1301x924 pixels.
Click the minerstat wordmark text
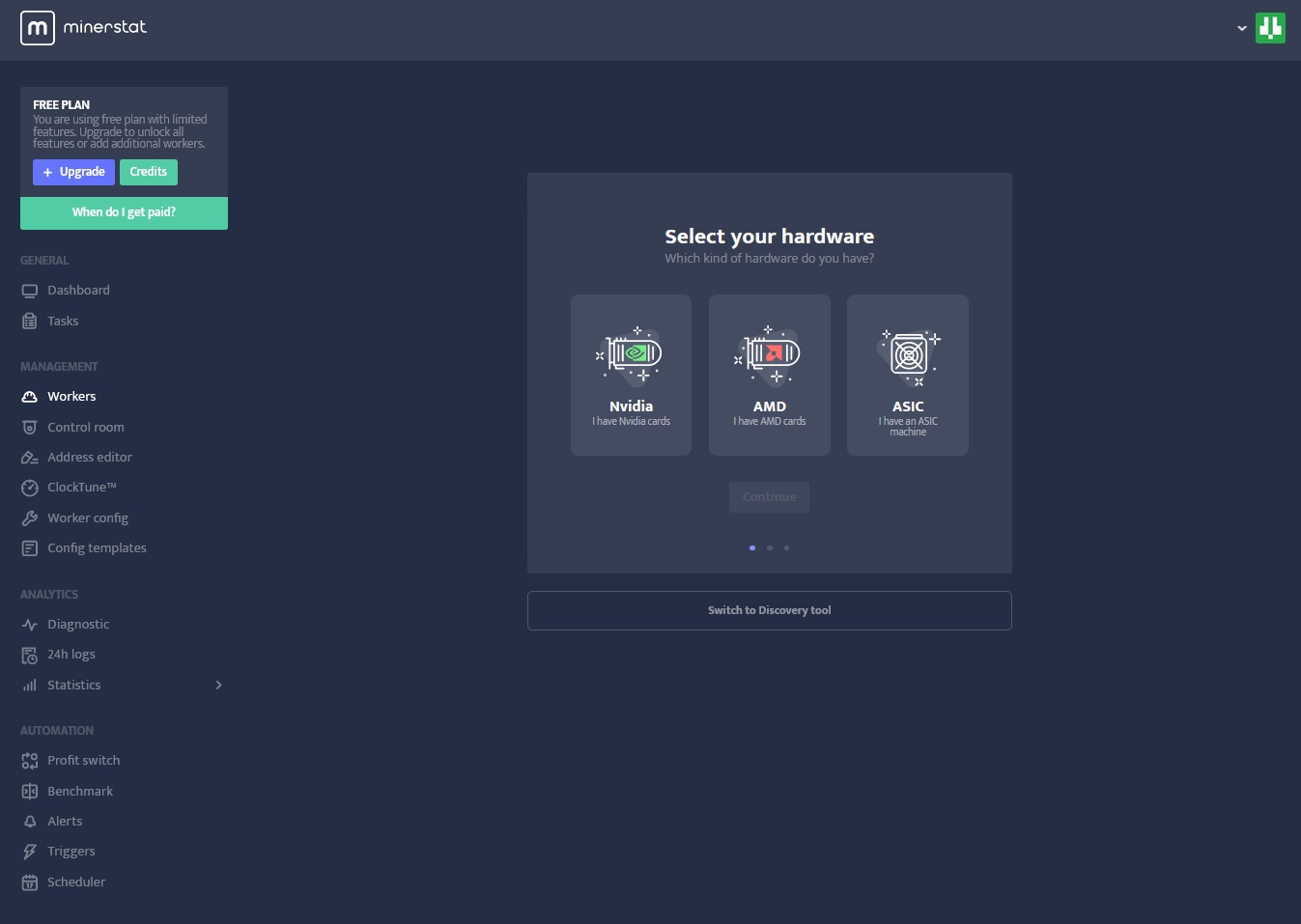(105, 27)
